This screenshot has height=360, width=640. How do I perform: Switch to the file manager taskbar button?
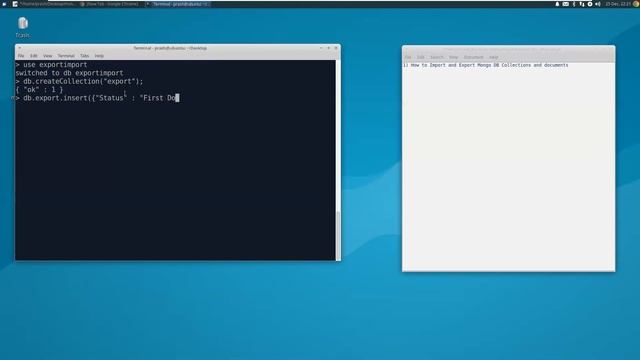click(x=44, y=4)
